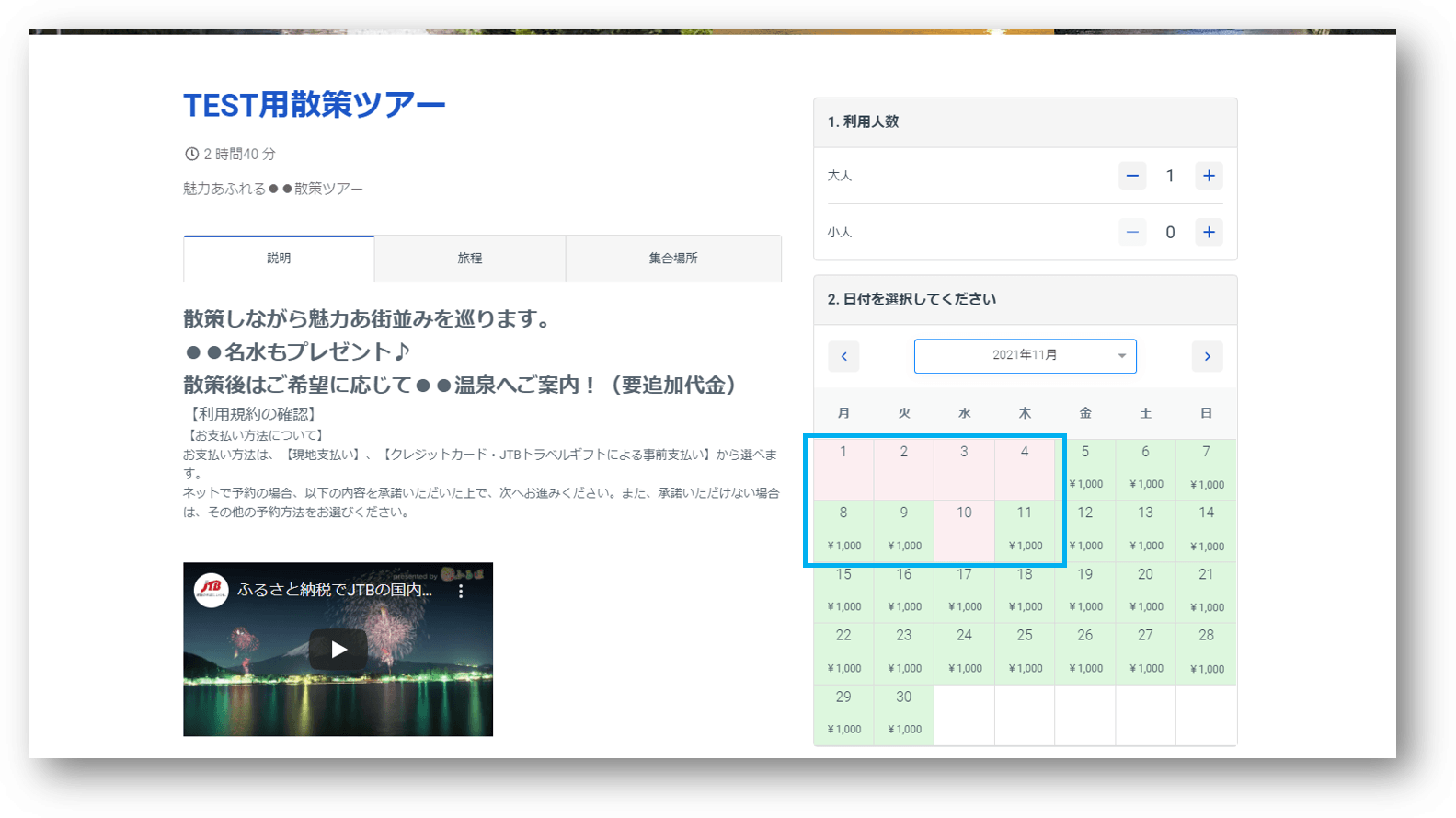
Task: Decrease child (小人) count with minus button
Action: tap(1132, 233)
